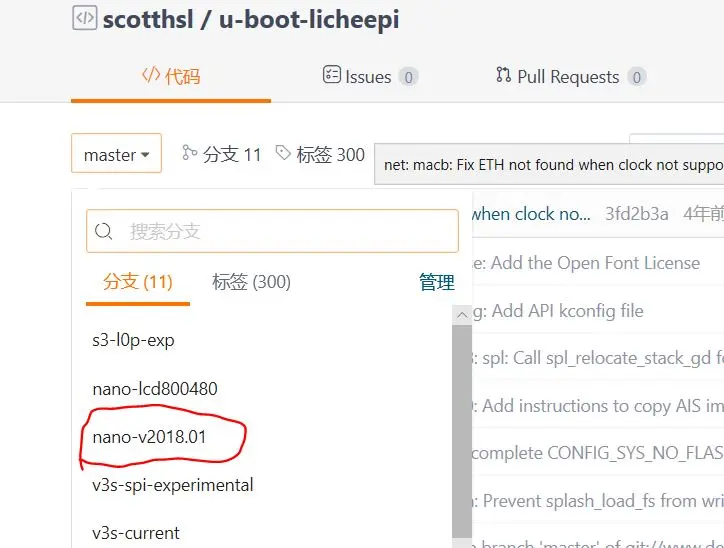Click the Pull Requests icon
The width and height of the screenshot is (724, 548).
pyautogui.click(x=503, y=75)
